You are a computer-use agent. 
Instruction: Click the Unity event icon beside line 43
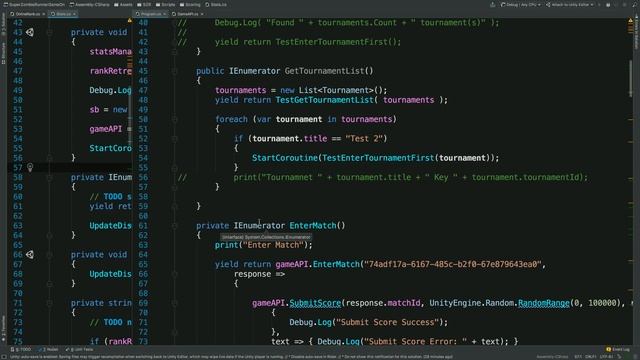click(x=30, y=32)
